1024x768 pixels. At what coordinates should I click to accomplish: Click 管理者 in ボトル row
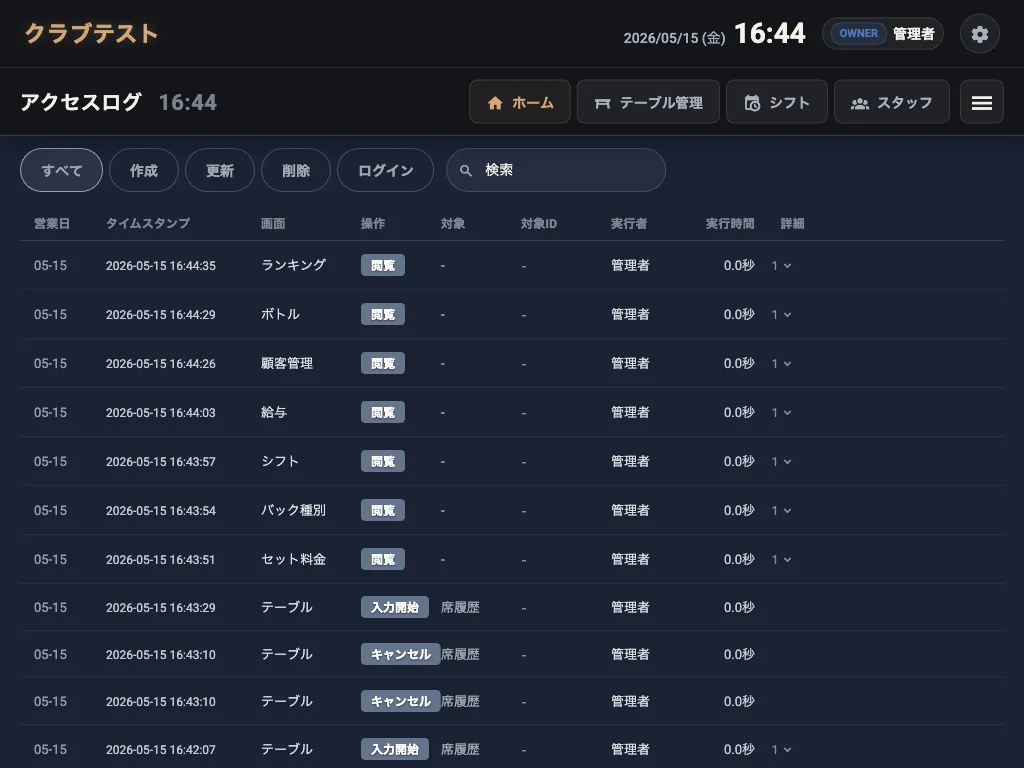(x=630, y=314)
